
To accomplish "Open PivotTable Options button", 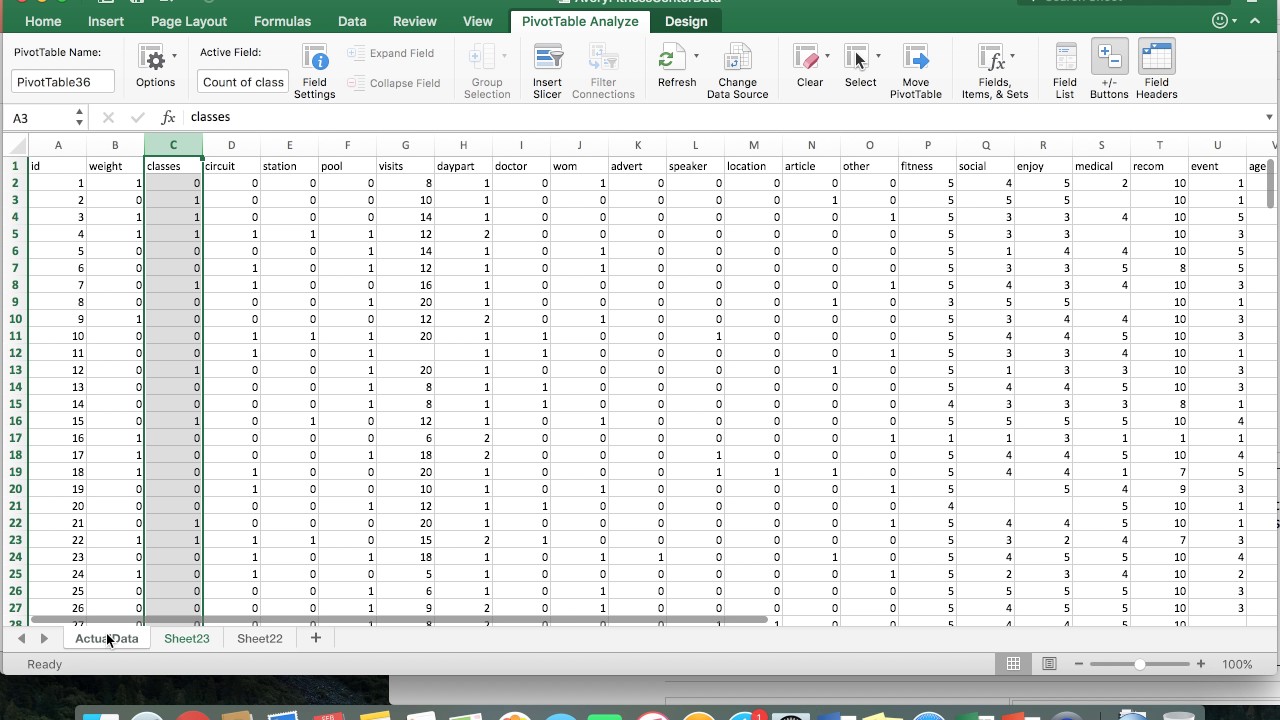I will click(x=155, y=69).
